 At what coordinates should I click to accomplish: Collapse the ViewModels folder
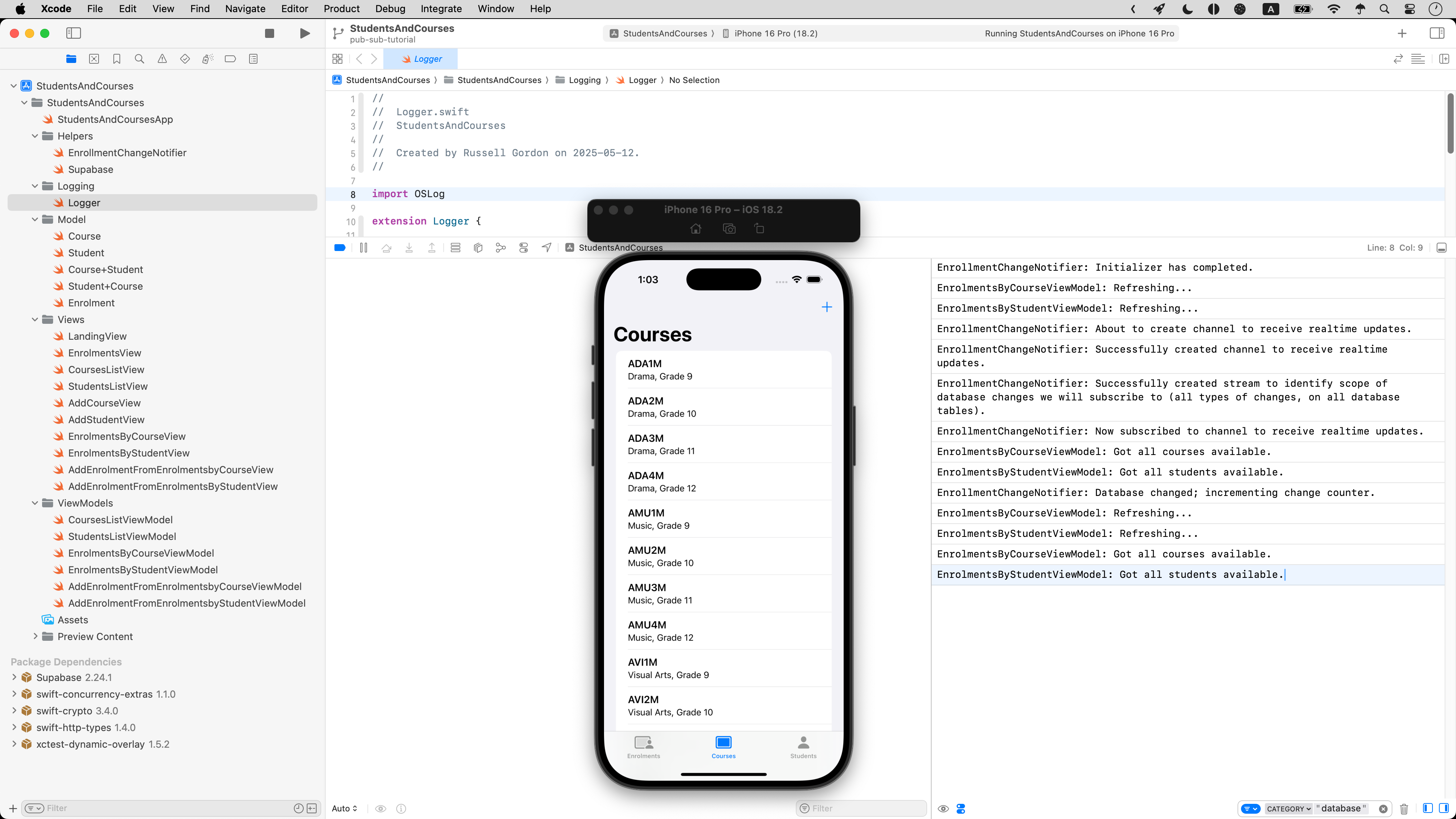click(35, 503)
